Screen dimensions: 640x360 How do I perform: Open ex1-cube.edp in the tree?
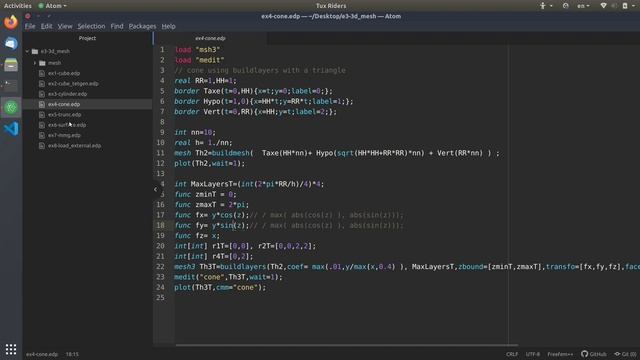64,73
